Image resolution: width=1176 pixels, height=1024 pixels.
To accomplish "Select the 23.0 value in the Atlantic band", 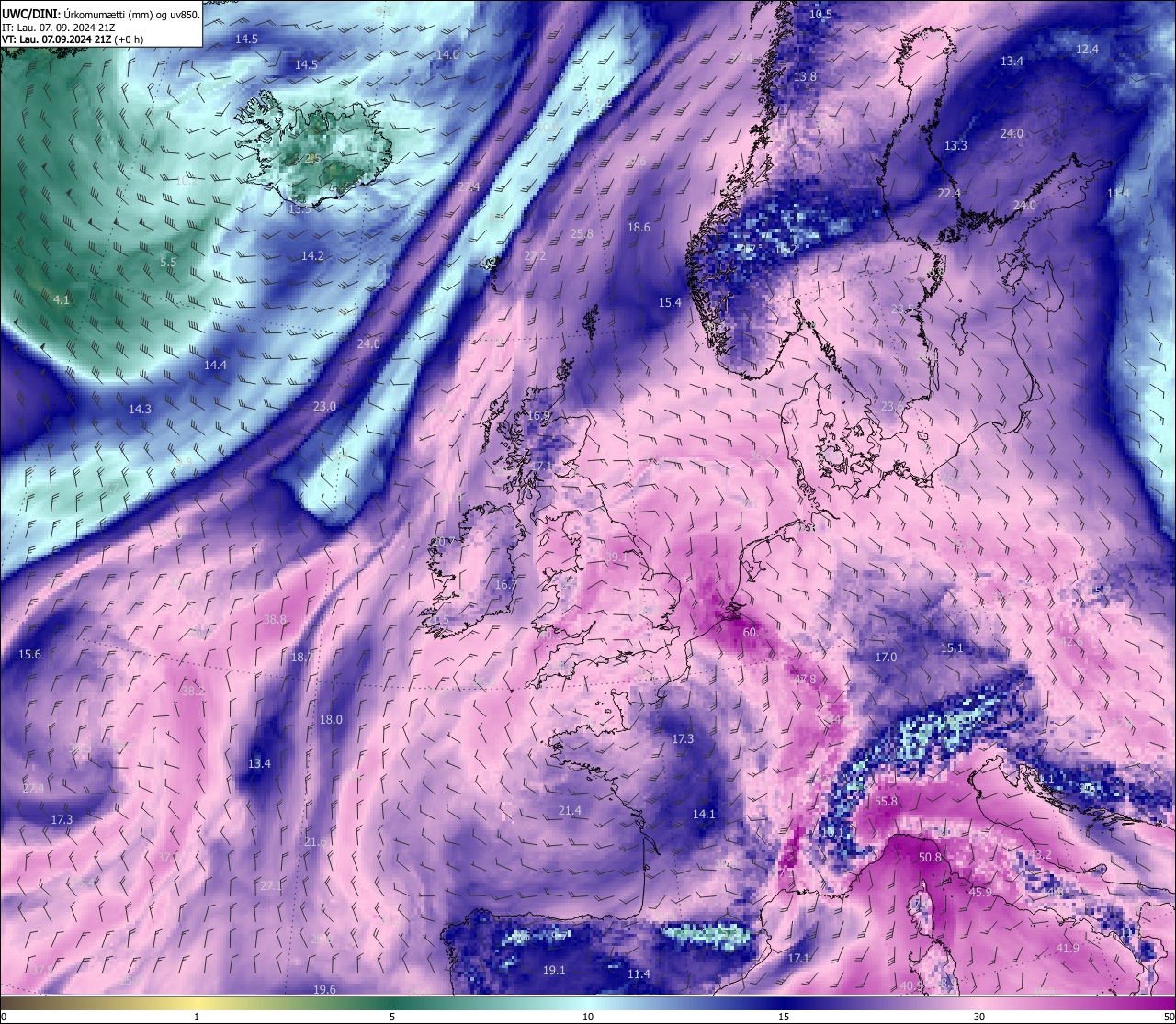I will click(324, 407).
